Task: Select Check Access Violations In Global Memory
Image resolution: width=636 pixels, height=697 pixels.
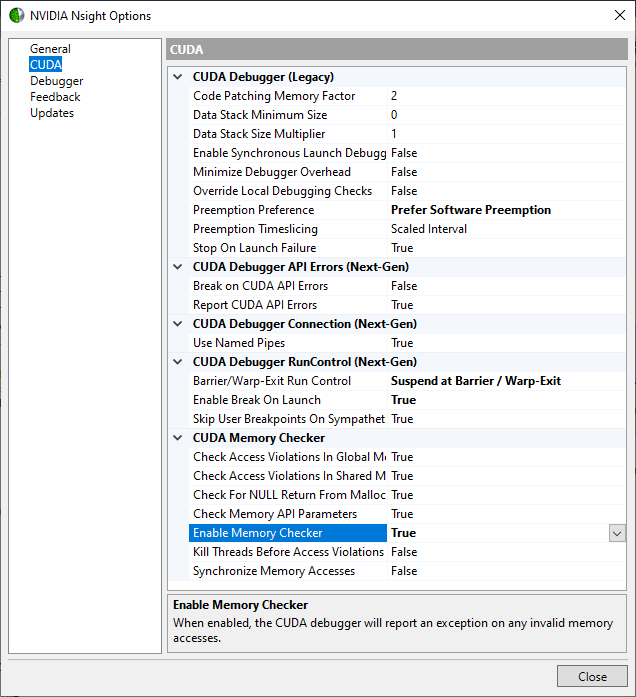Action: click(x=288, y=457)
